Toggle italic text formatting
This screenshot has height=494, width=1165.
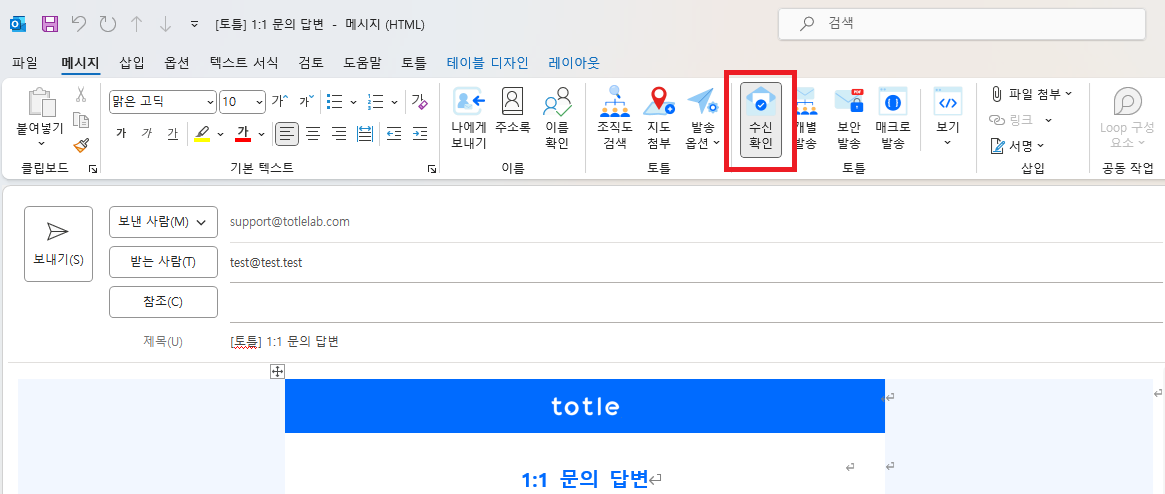click(146, 133)
